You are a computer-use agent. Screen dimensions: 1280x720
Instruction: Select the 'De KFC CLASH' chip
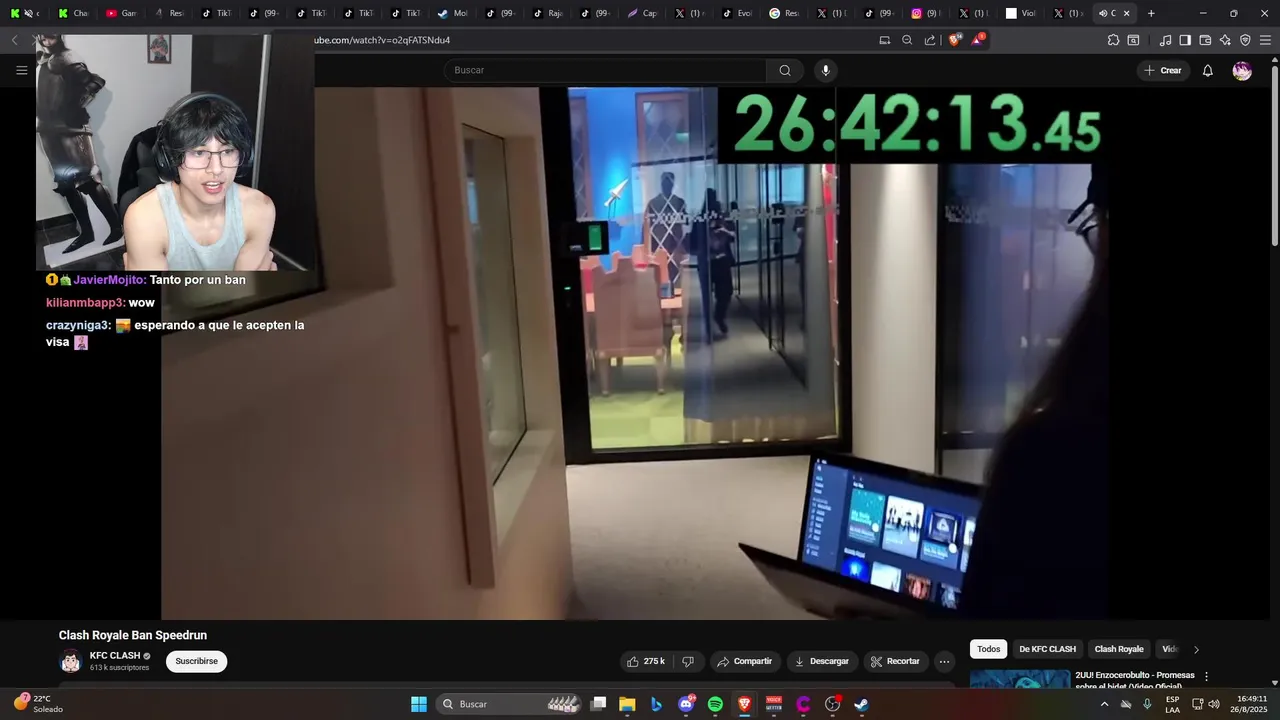coord(1047,649)
